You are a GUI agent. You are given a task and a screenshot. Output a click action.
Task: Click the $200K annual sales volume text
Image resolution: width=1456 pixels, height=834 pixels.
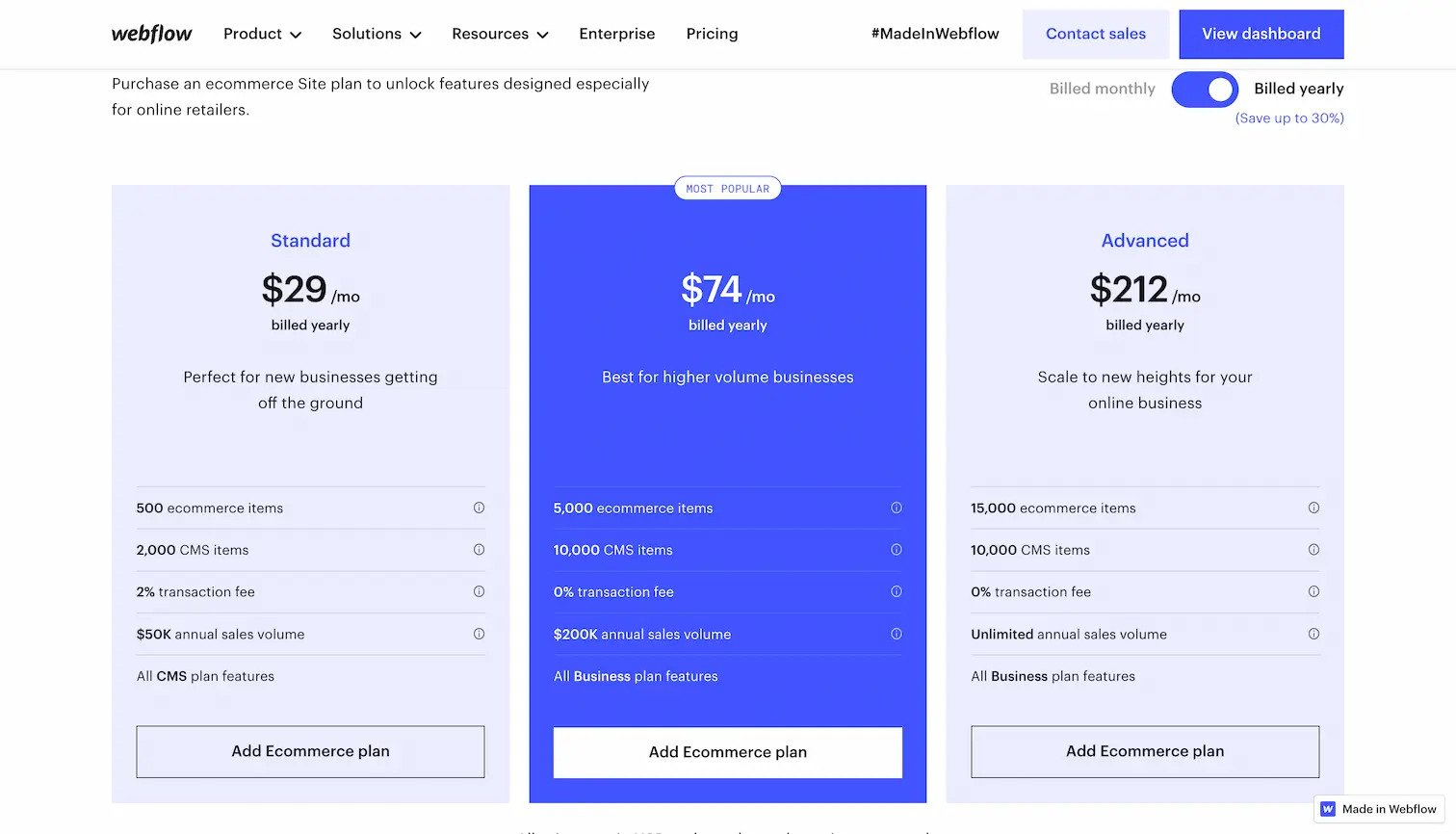pos(642,635)
